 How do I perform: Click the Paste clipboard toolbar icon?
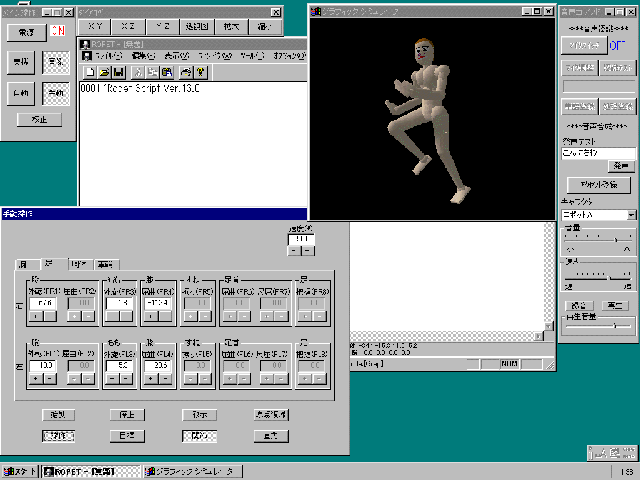tap(166, 72)
